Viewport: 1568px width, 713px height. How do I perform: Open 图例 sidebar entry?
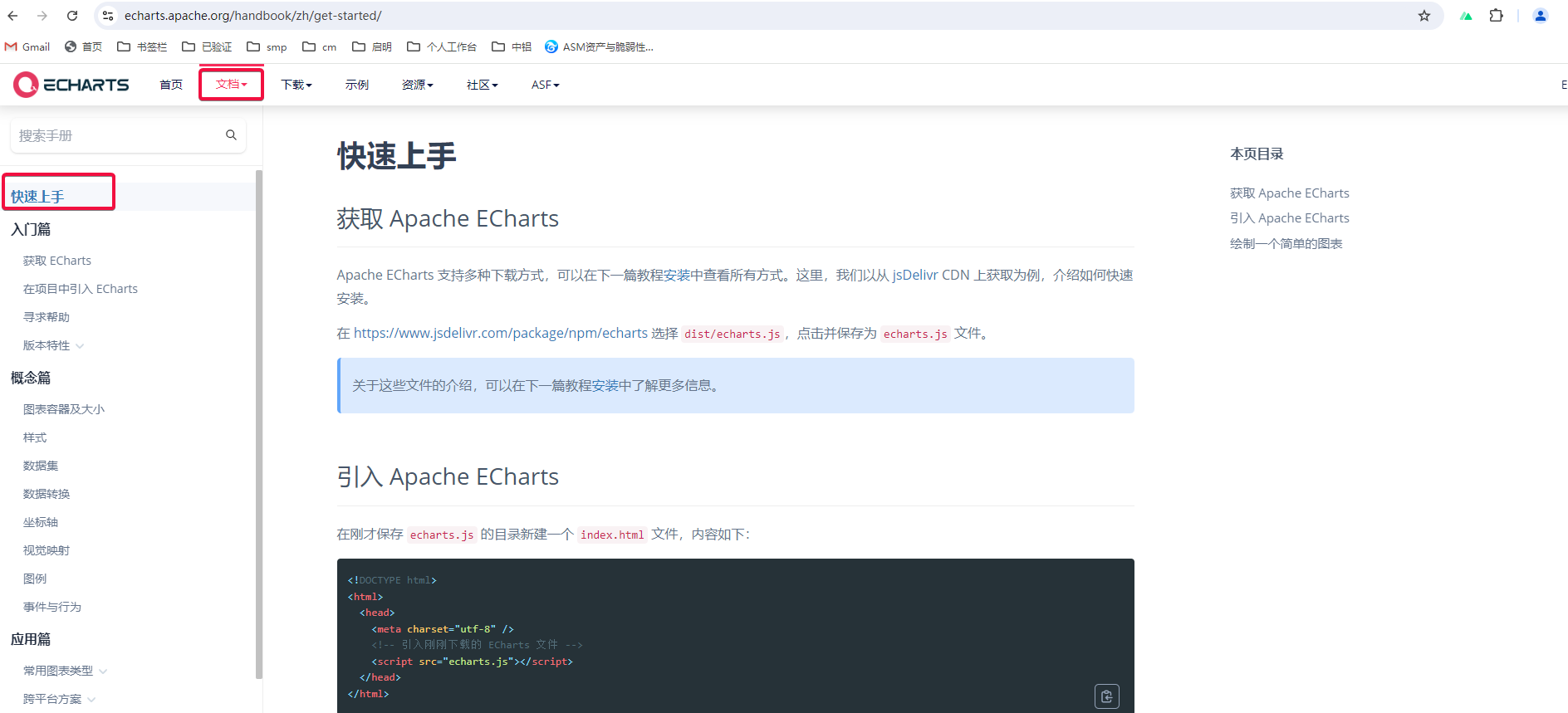(x=35, y=579)
